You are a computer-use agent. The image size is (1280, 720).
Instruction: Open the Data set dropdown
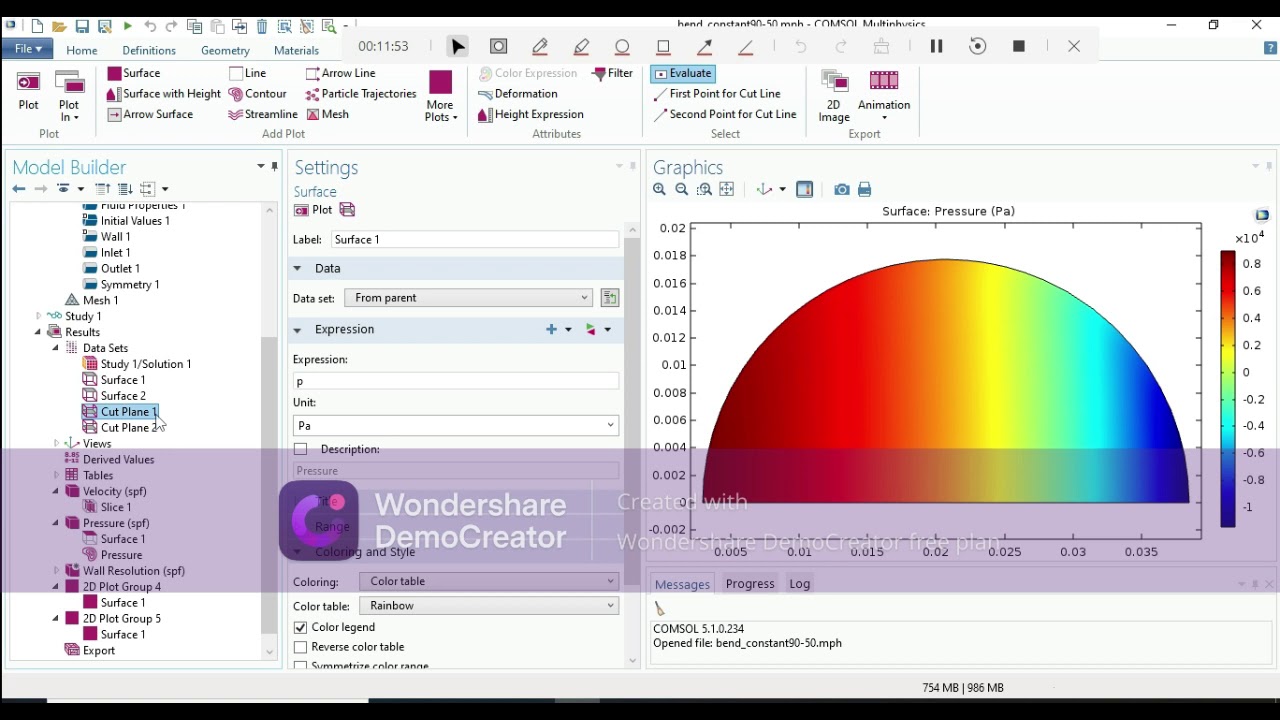469,298
